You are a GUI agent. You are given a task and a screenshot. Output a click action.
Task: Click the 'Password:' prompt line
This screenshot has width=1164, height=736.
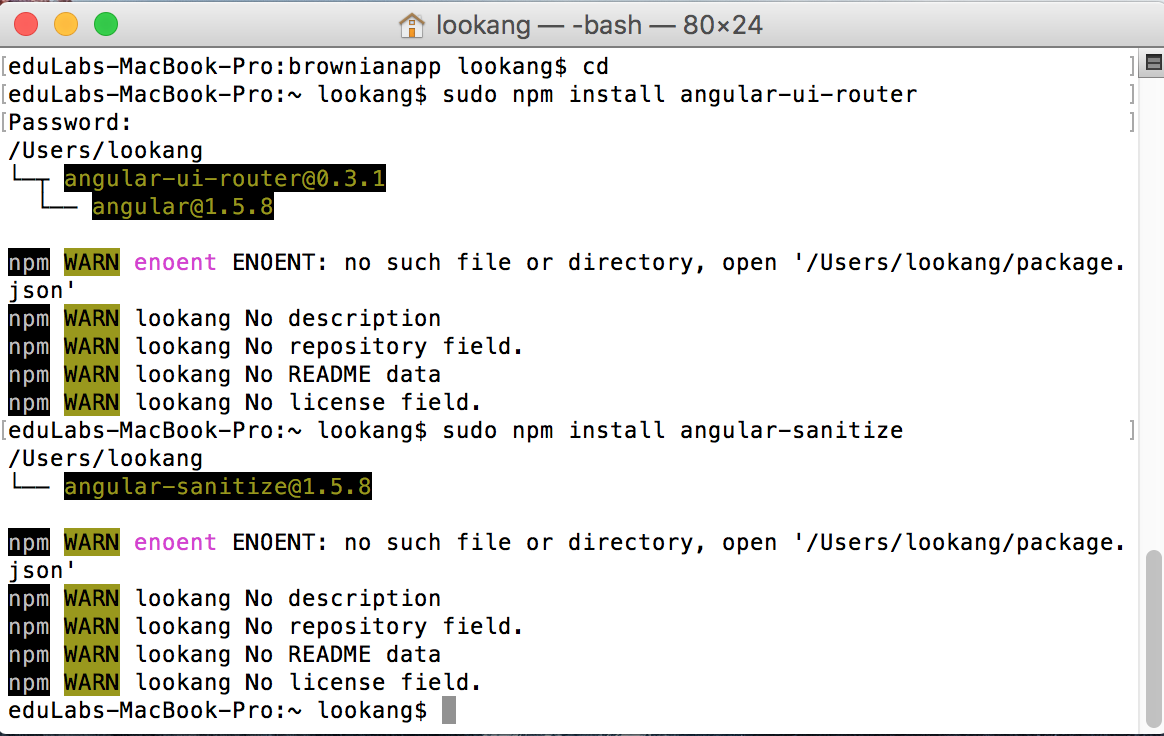point(70,123)
